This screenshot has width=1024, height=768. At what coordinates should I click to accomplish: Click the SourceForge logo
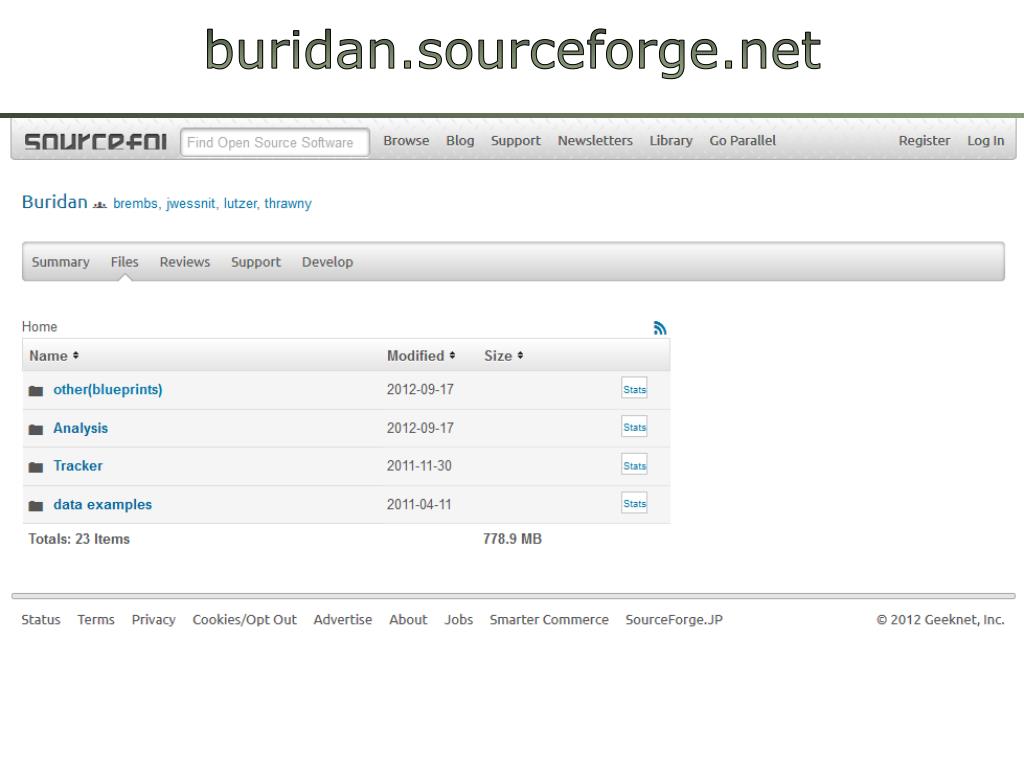(95, 141)
